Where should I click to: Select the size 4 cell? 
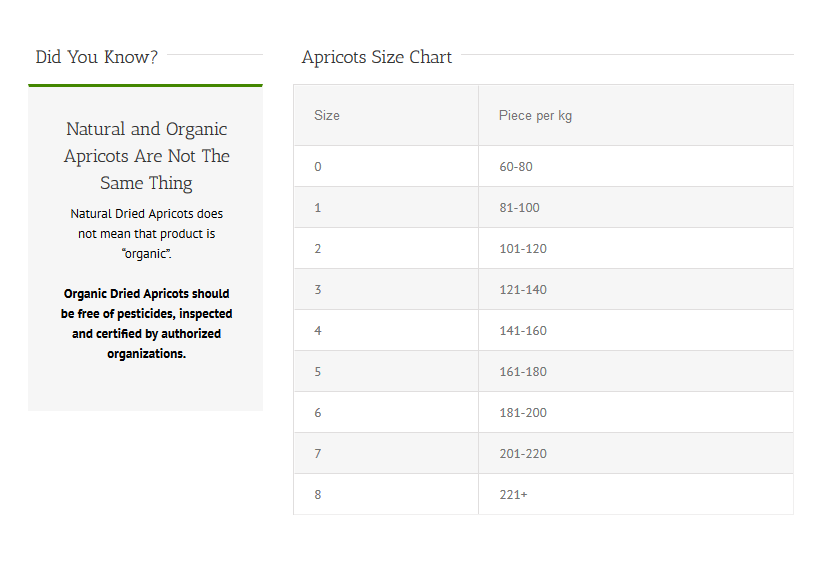coord(318,331)
